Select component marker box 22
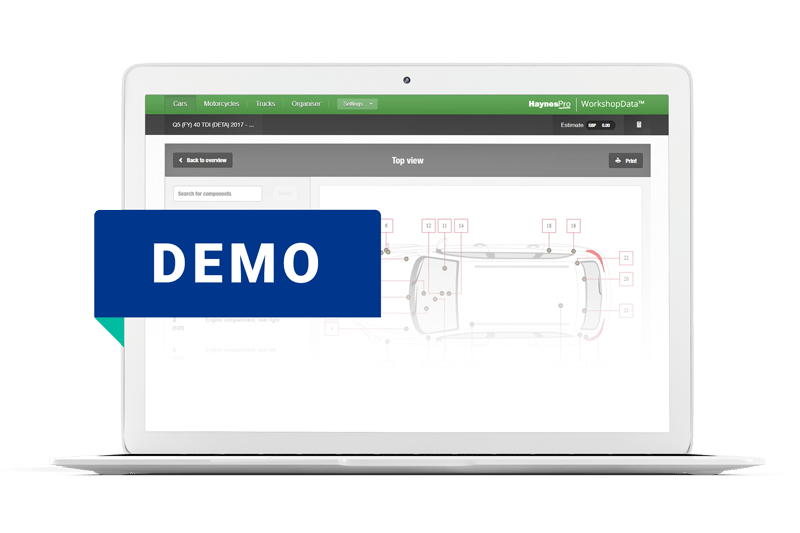 pos(626,258)
